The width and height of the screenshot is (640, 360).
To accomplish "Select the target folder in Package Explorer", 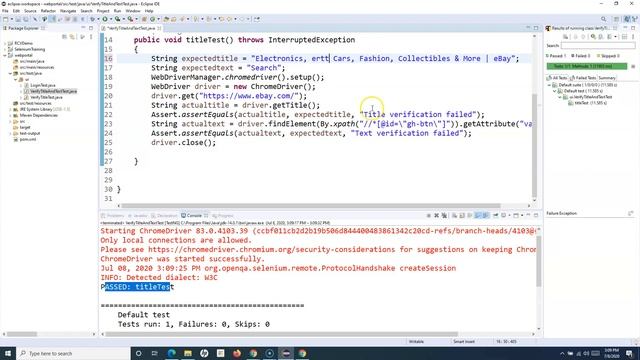I will tap(25, 127).
